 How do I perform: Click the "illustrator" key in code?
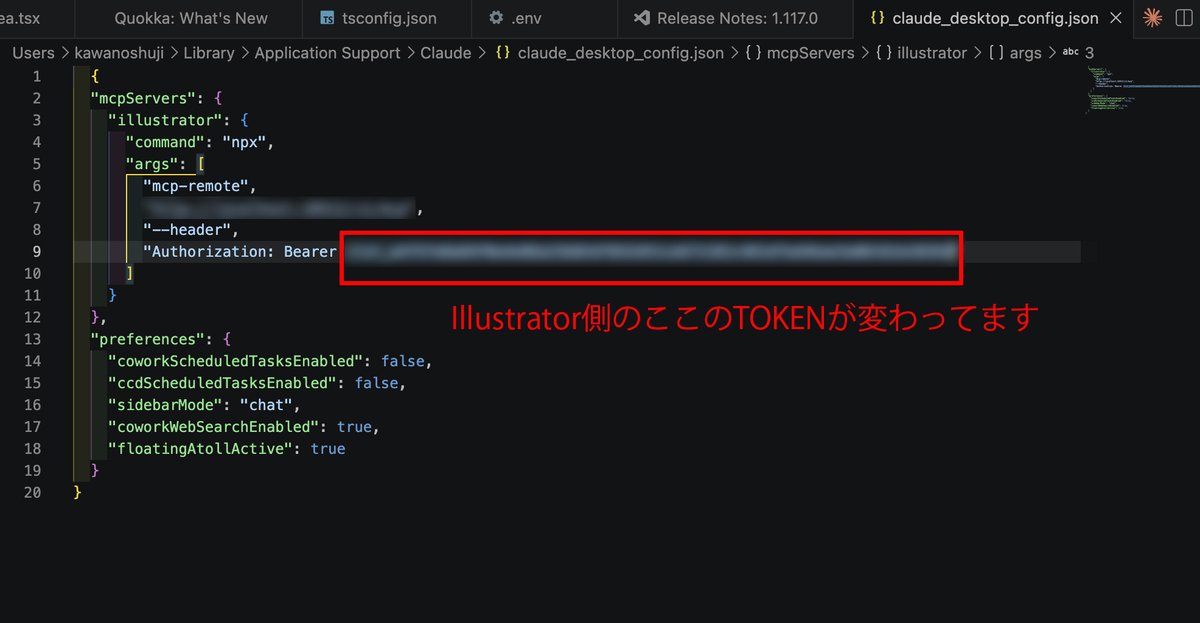click(x=165, y=120)
